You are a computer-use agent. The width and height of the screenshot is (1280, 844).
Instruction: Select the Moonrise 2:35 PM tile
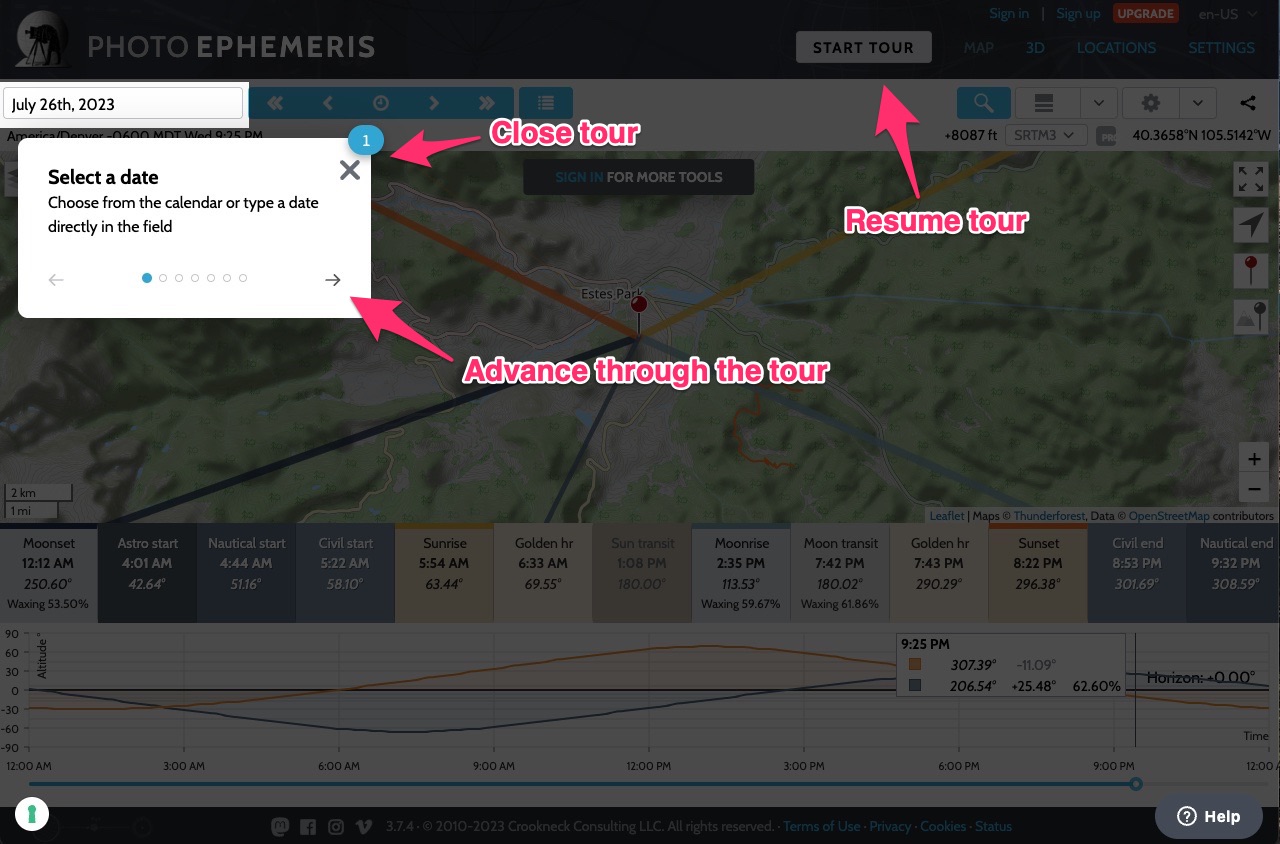[x=741, y=573]
